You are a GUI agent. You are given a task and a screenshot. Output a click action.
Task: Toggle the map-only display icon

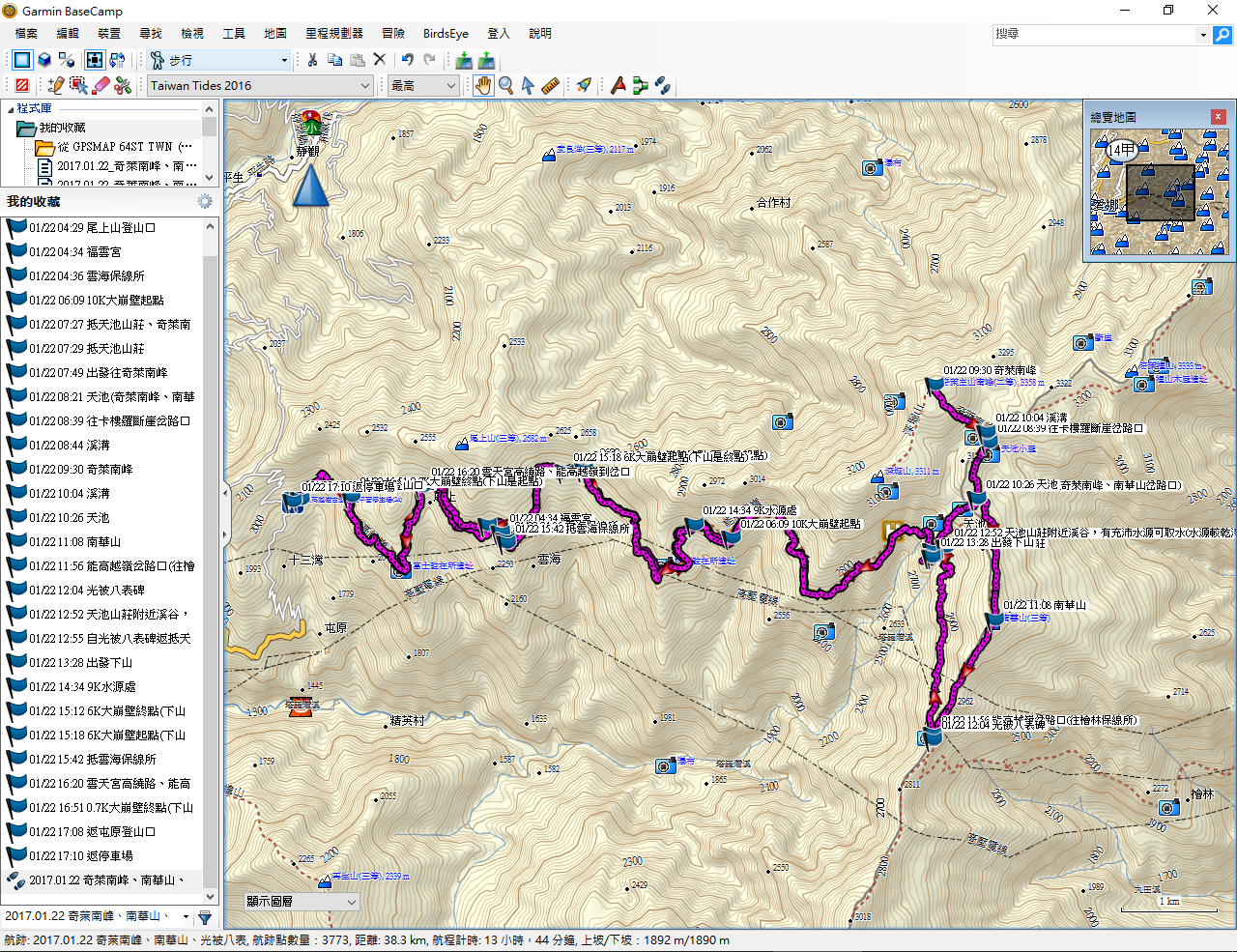pyautogui.click(x=95, y=60)
